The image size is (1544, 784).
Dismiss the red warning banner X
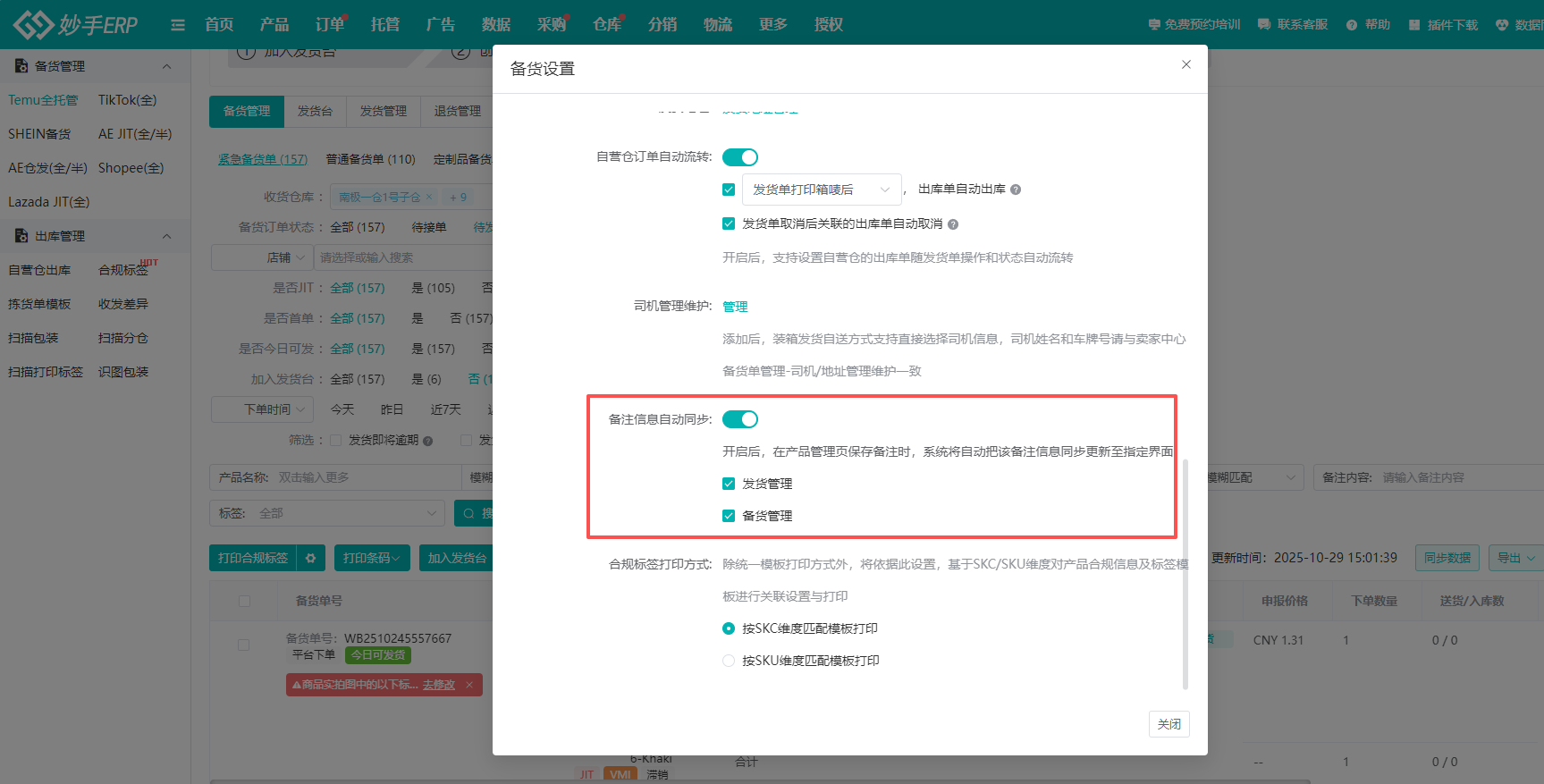tap(469, 685)
